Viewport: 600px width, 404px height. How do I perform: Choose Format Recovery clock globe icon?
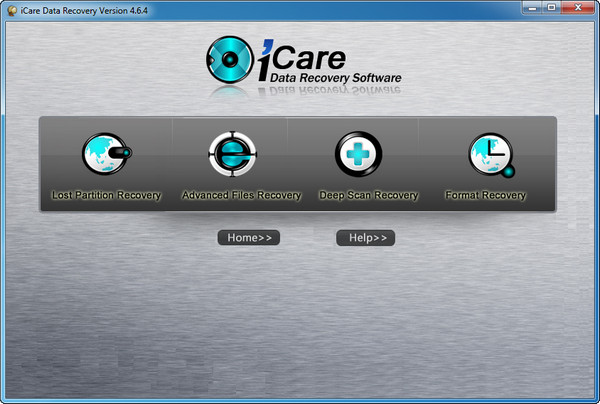point(492,155)
